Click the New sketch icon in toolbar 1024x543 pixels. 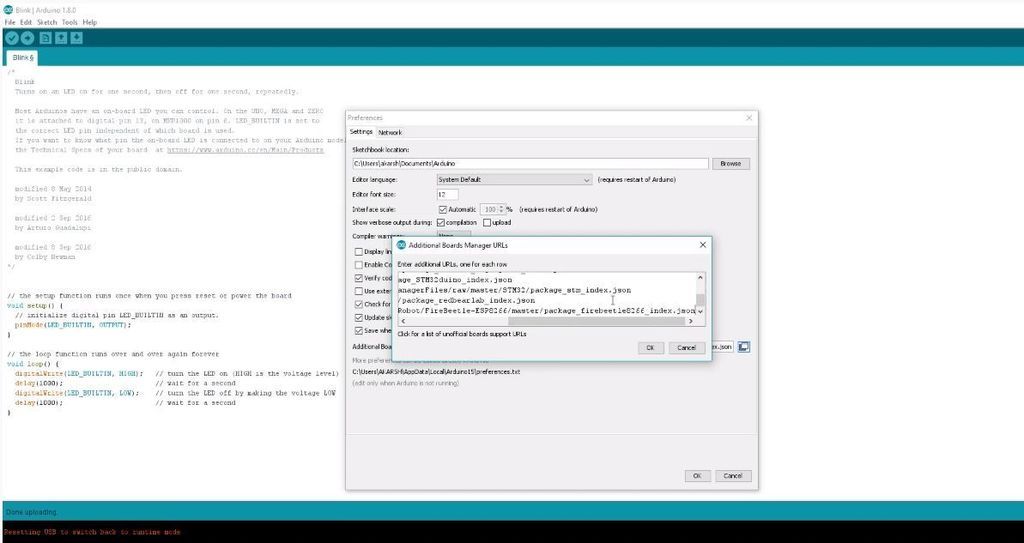(46, 39)
